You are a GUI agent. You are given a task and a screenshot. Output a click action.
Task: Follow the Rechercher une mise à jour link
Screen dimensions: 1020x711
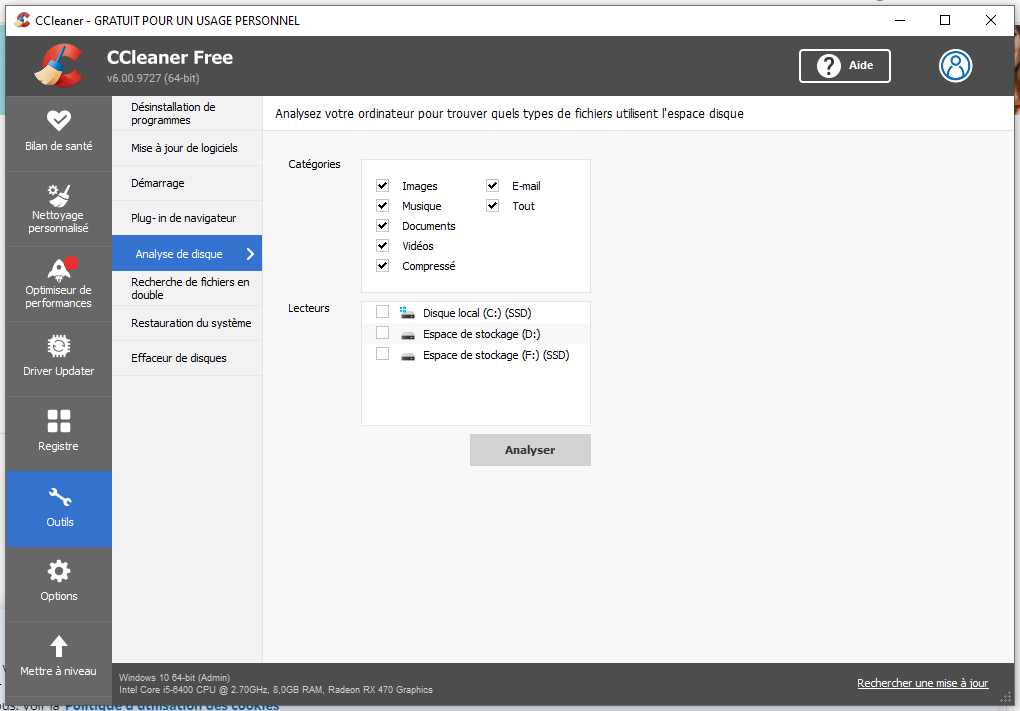click(x=922, y=683)
